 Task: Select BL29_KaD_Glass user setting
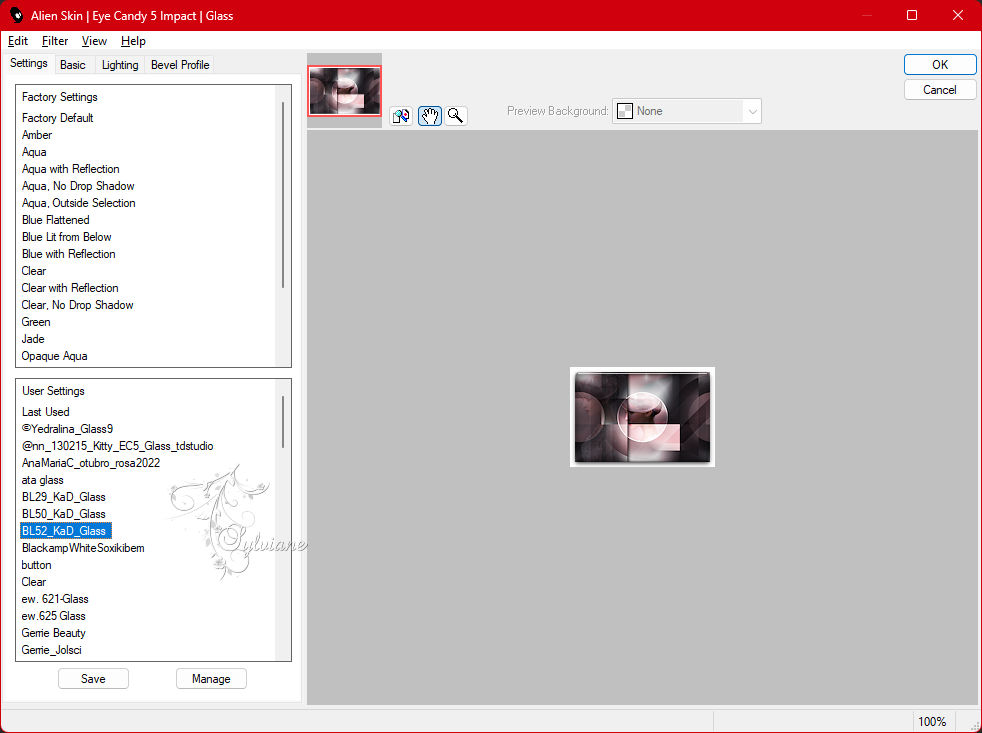click(x=63, y=496)
